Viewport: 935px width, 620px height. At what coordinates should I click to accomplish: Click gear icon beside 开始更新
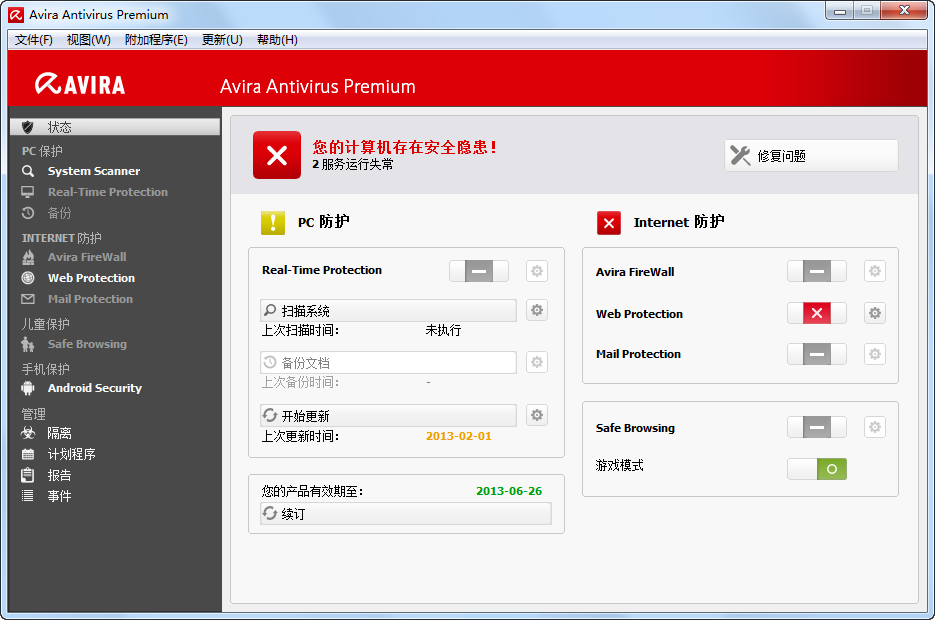pos(537,415)
